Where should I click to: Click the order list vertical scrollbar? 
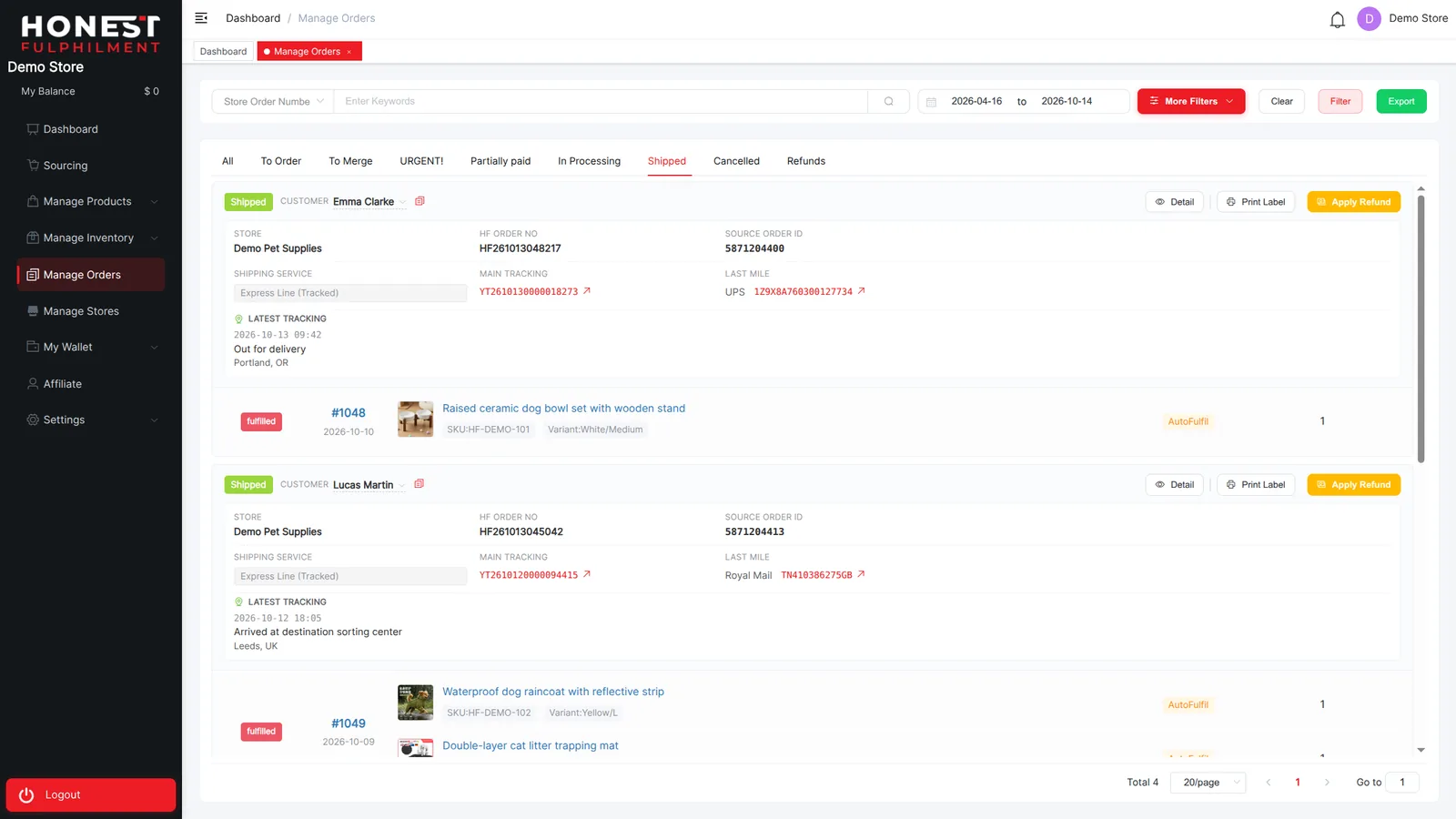pos(1421,328)
